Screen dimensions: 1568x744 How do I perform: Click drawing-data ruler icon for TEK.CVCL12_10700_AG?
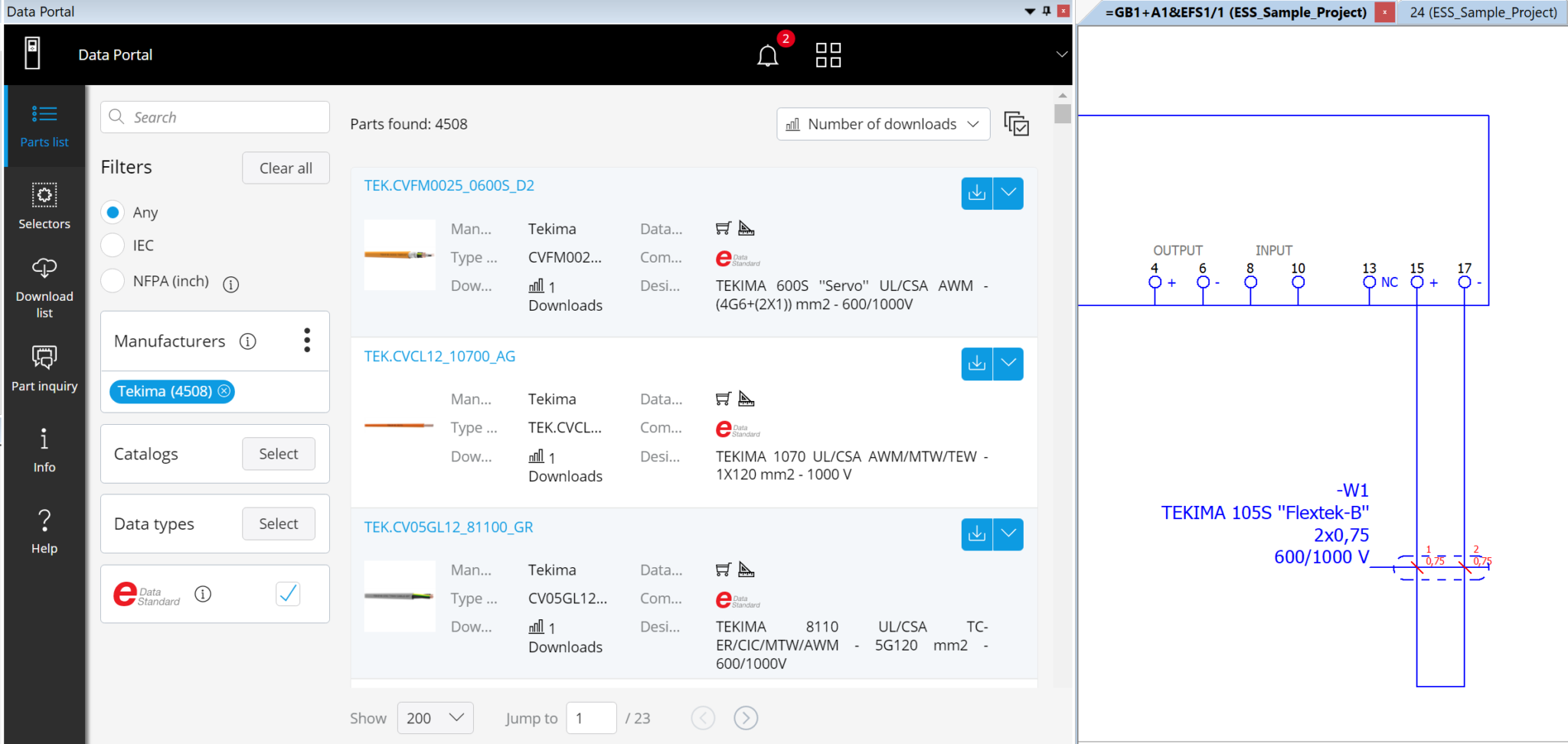pos(746,399)
